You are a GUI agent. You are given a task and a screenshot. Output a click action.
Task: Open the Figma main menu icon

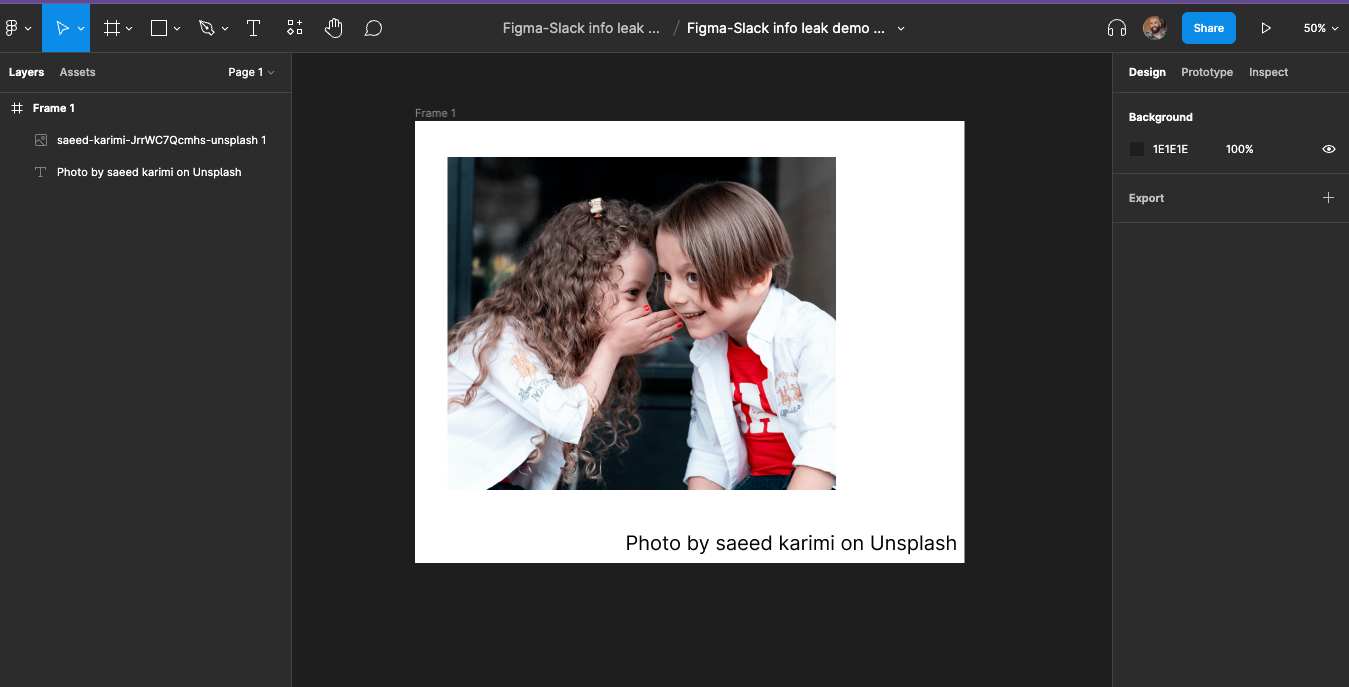pos(13,28)
